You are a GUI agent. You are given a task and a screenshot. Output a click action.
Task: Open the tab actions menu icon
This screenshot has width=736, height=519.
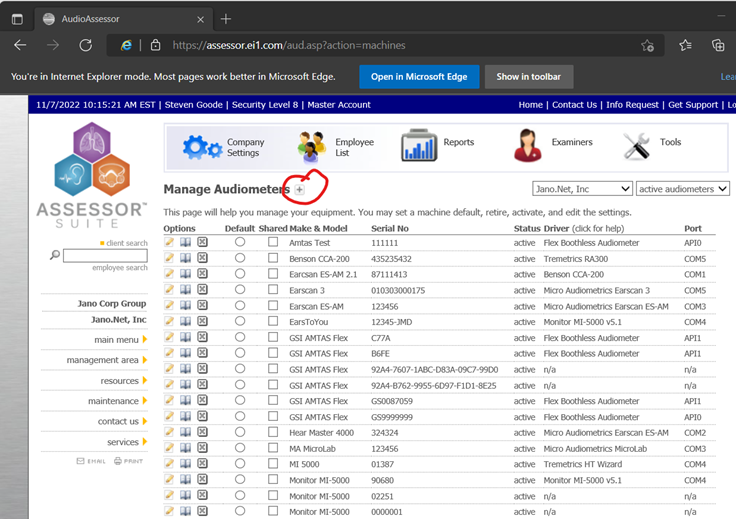point(17,19)
